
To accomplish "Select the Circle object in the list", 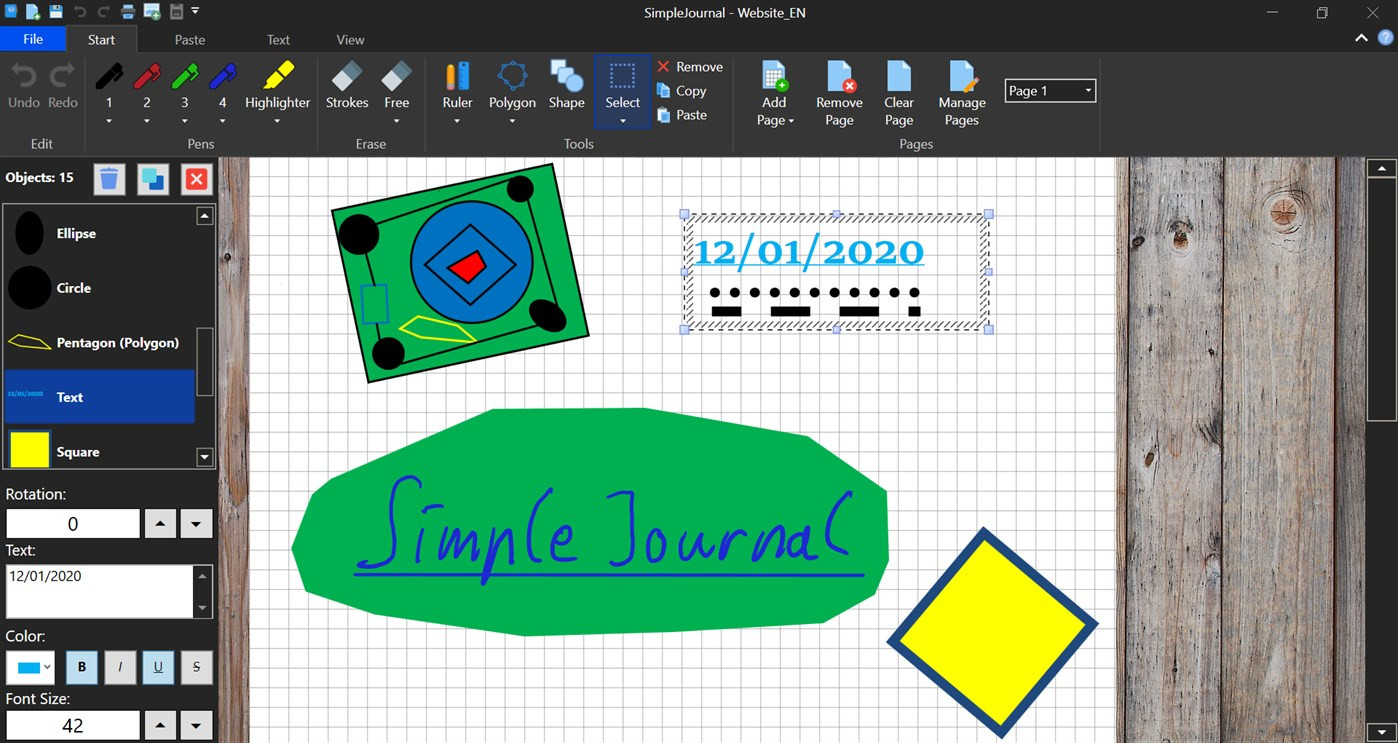I will point(99,288).
